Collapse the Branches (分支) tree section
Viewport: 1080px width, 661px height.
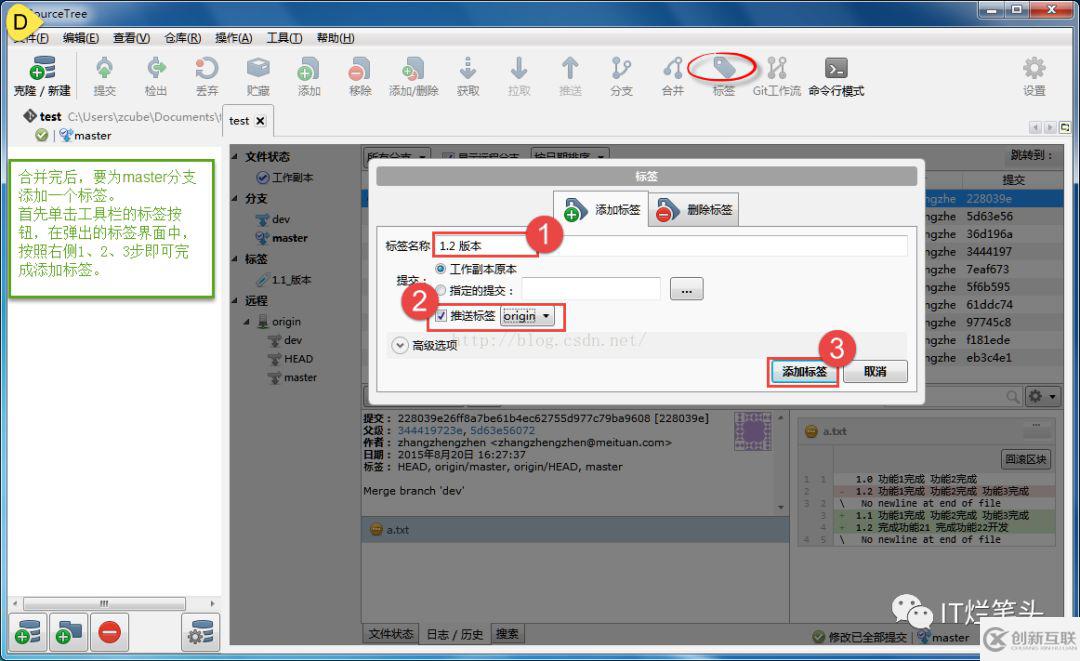point(235,198)
